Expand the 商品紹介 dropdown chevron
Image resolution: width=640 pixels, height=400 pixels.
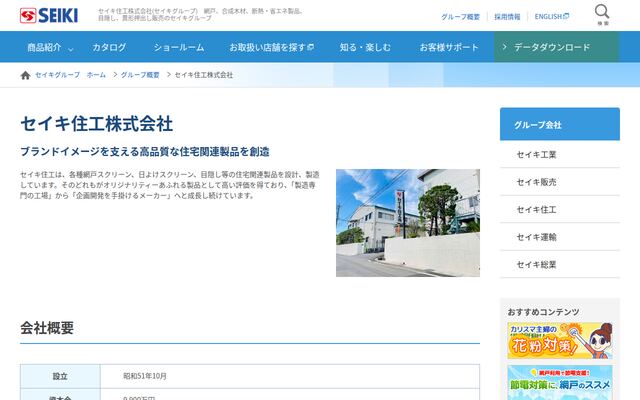(70, 49)
